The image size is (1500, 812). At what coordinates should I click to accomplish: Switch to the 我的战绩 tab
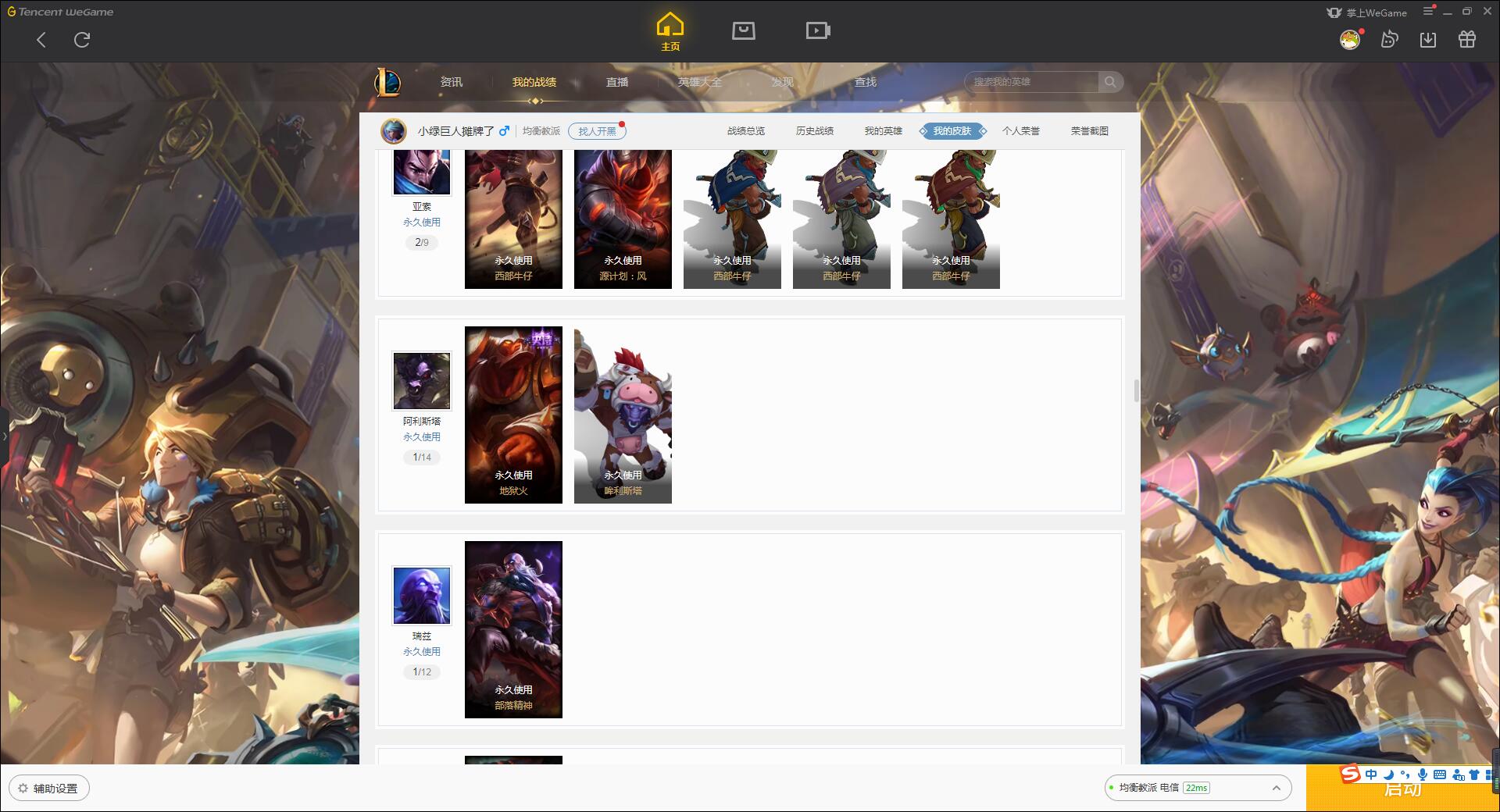coord(534,82)
